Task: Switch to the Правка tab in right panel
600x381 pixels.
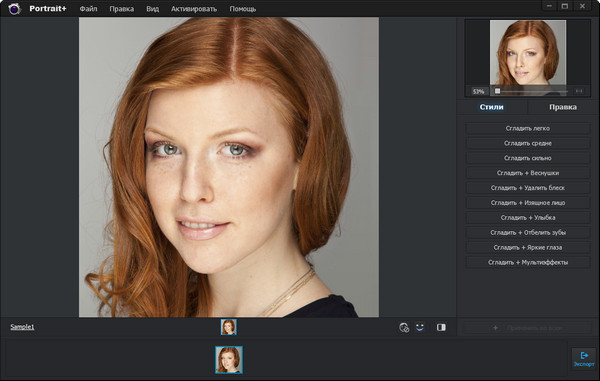Action: tap(563, 107)
